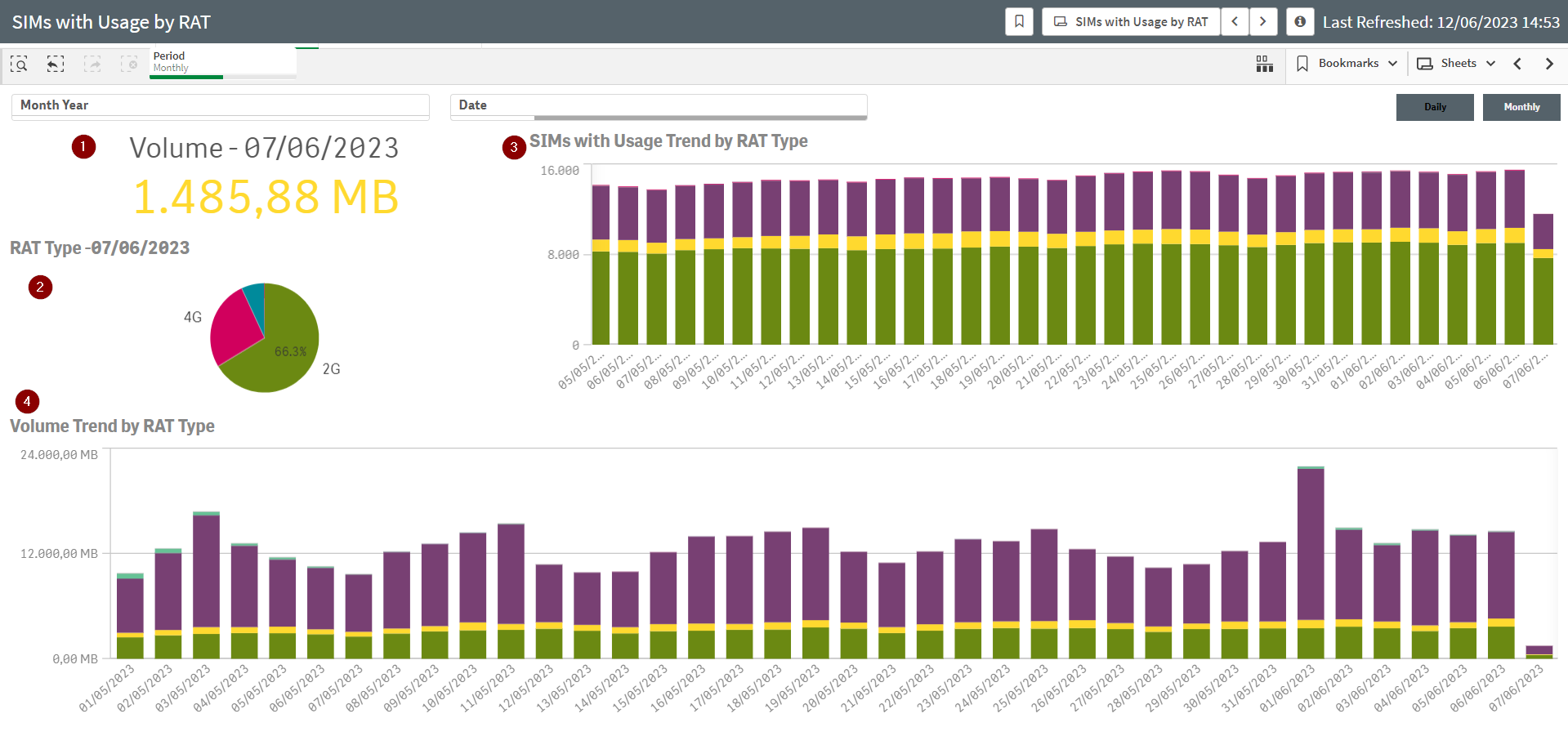The width and height of the screenshot is (1568, 736).
Task: Click the tallest bar for 01/06/2023 in Volume Trend
Action: [1310, 547]
